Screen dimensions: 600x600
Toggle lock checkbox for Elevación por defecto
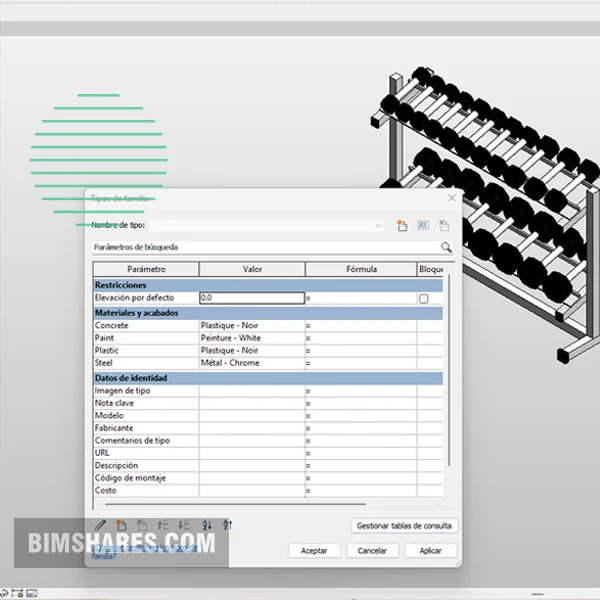(423, 298)
